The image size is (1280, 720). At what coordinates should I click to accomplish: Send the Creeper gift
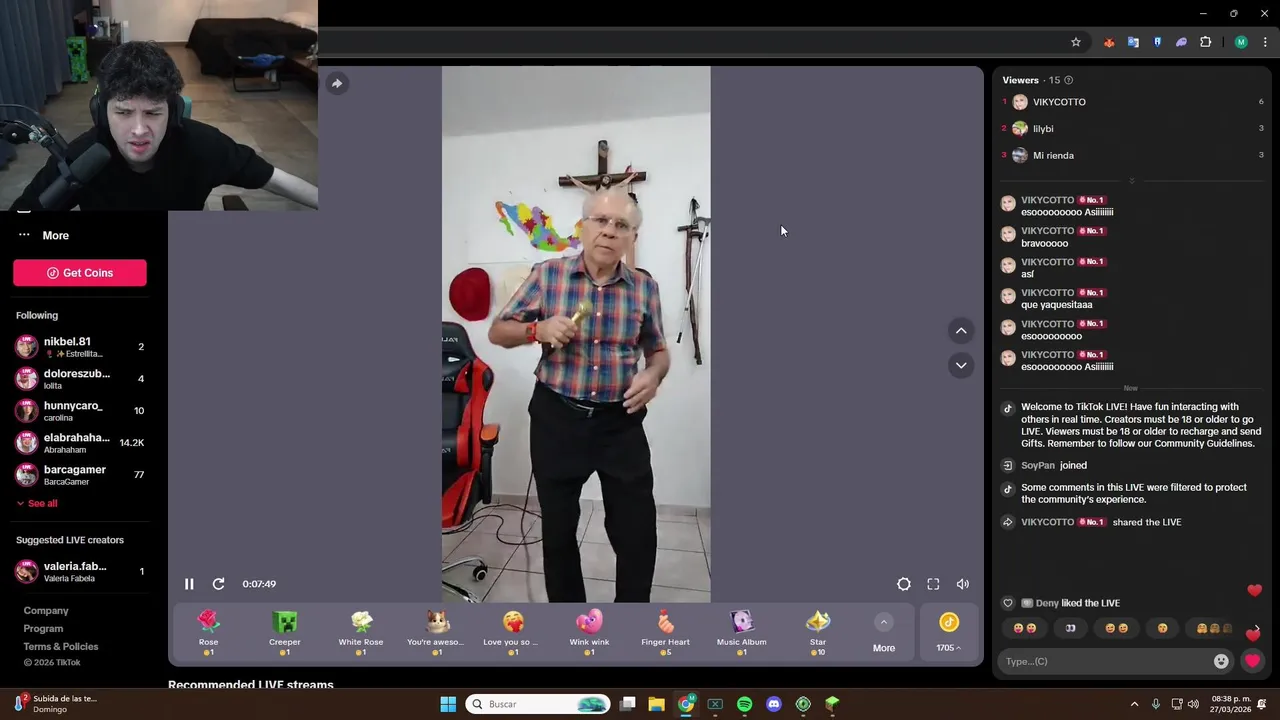click(x=285, y=632)
